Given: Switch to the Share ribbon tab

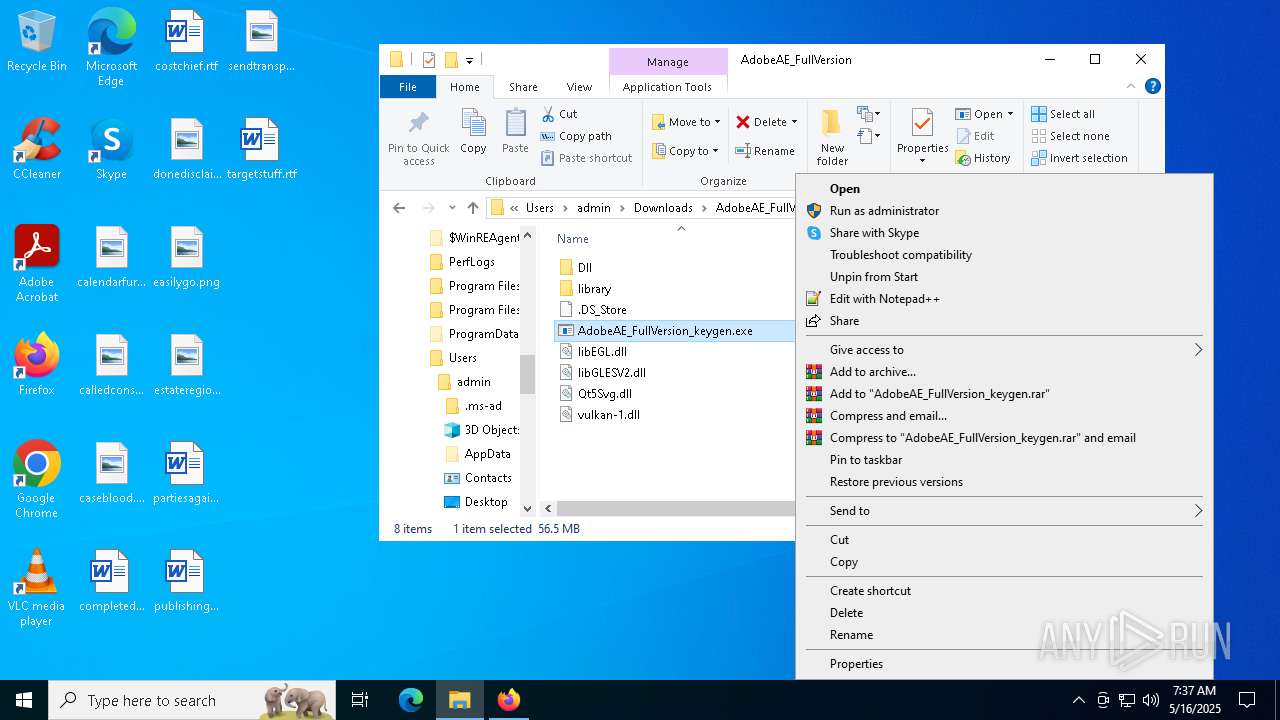Looking at the screenshot, I should (523, 87).
